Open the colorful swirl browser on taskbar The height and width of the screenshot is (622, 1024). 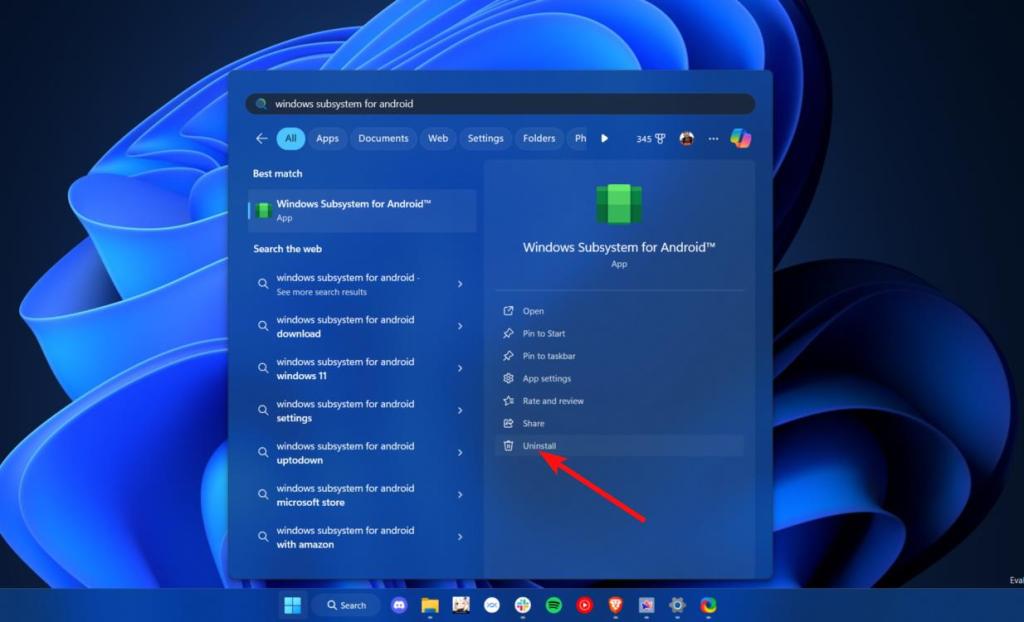tap(709, 606)
